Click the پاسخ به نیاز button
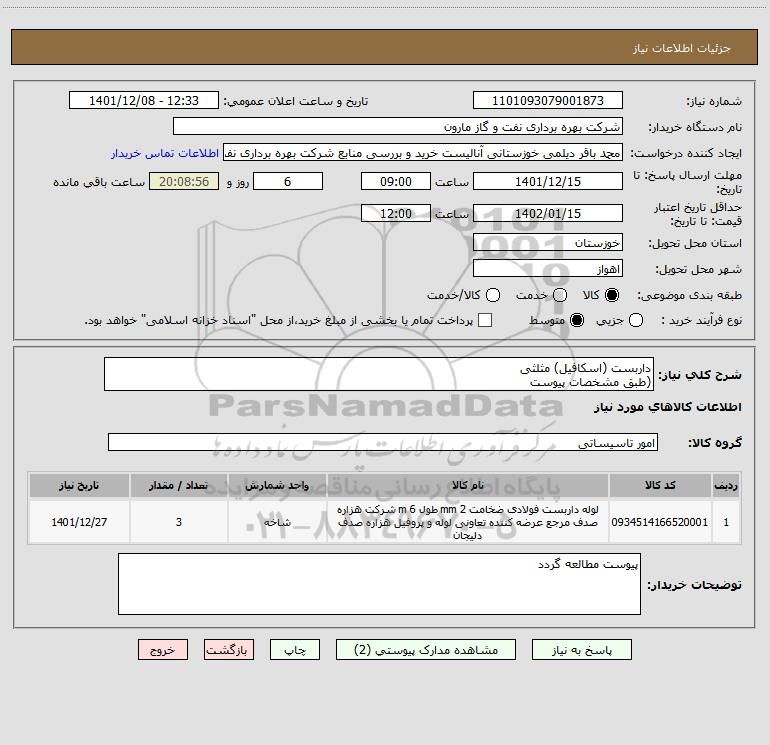 (x=581, y=650)
